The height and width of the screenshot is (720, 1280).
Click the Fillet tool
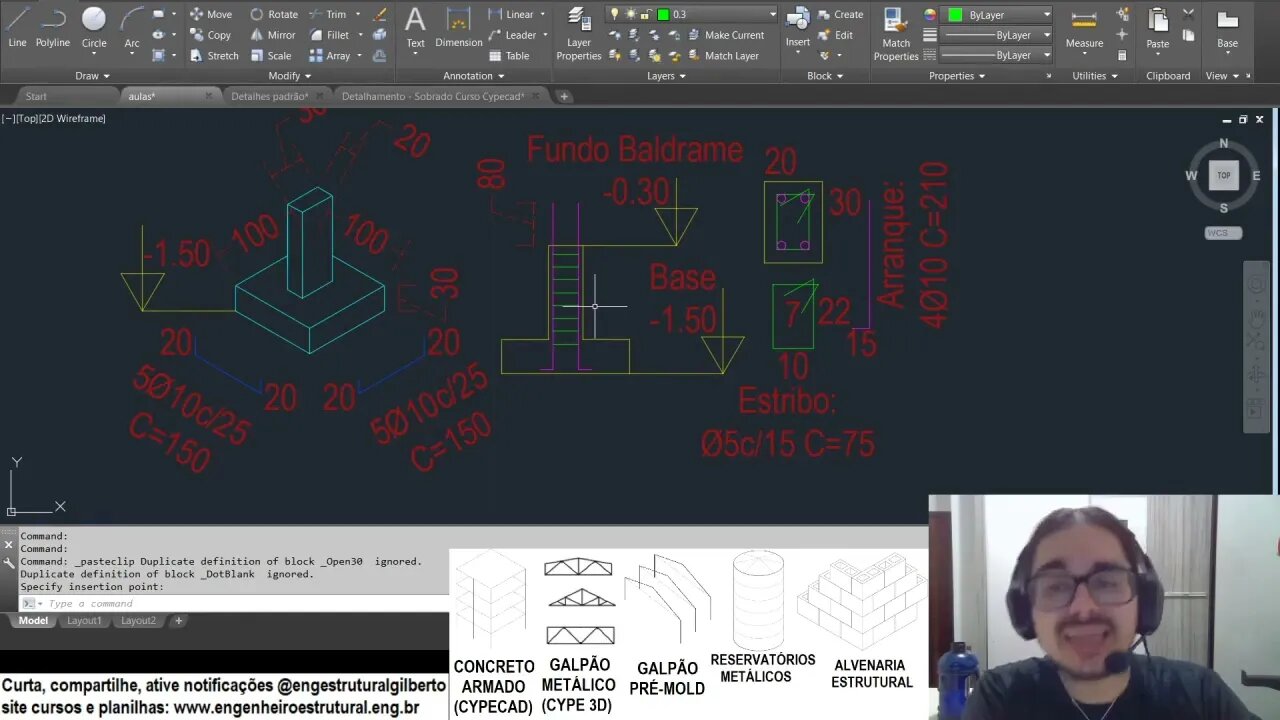(x=330, y=35)
